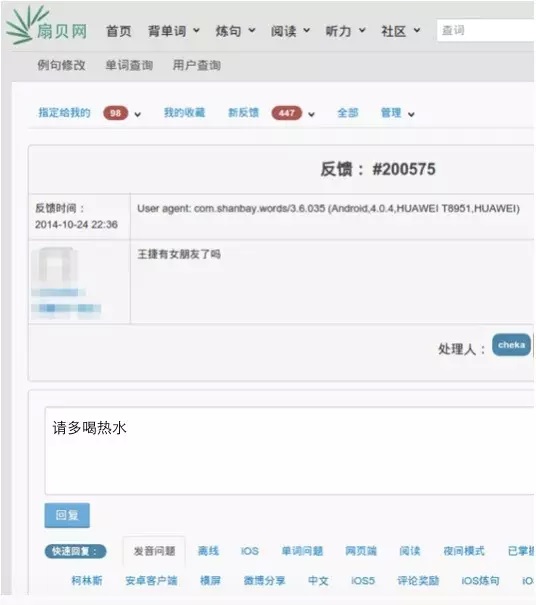Expand the arrow next to the 98 badge
536x605 pixels.
click(x=137, y=115)
